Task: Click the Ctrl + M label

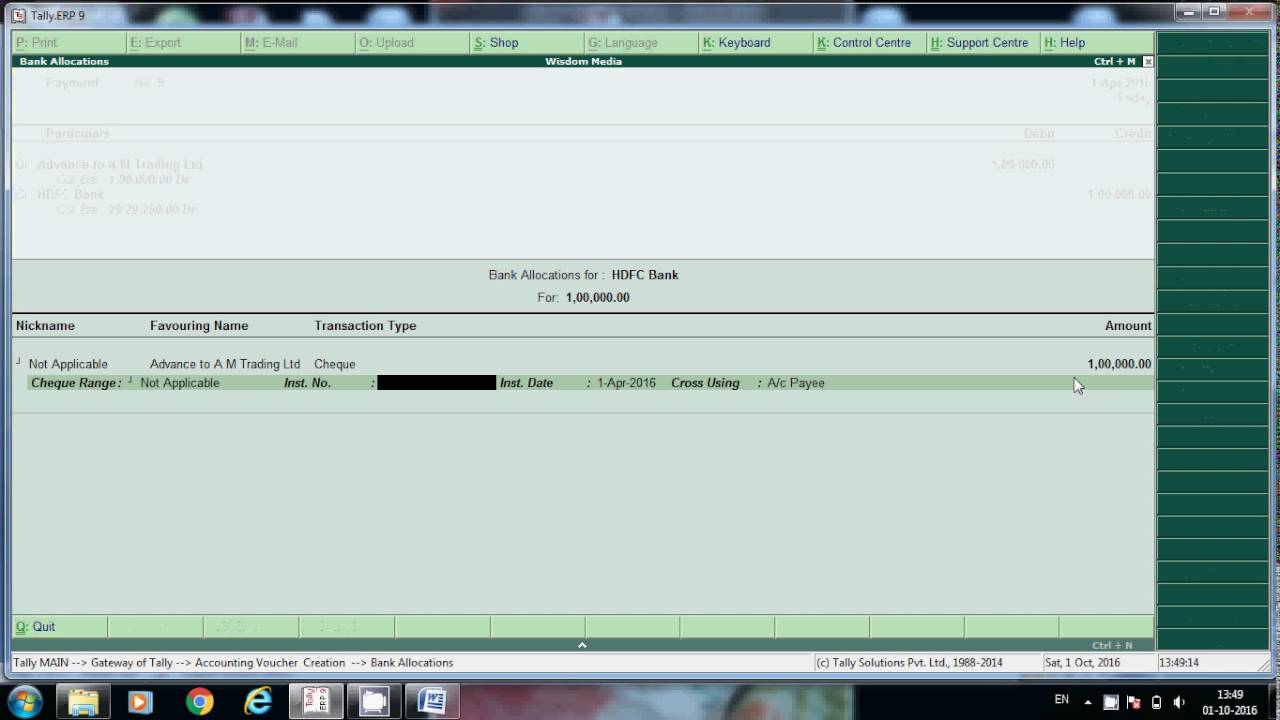Action: pos(1114,62)
